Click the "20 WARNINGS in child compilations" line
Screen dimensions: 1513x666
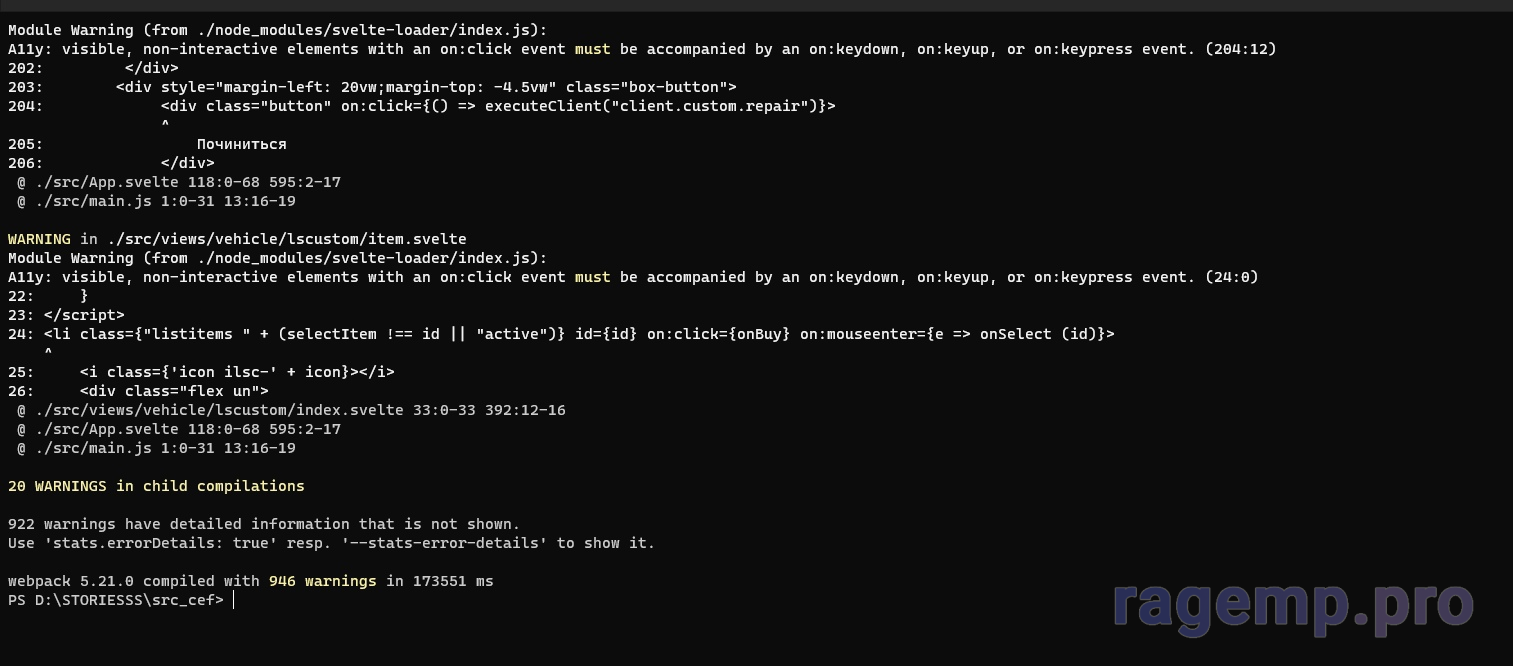pos(156,486)
